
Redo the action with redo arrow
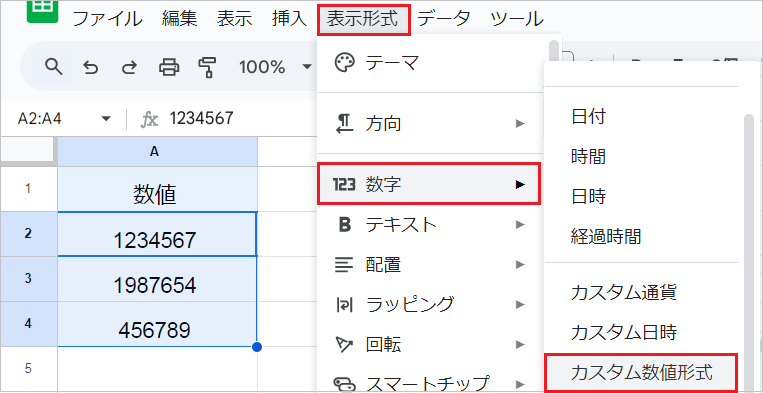coord(129,67)
